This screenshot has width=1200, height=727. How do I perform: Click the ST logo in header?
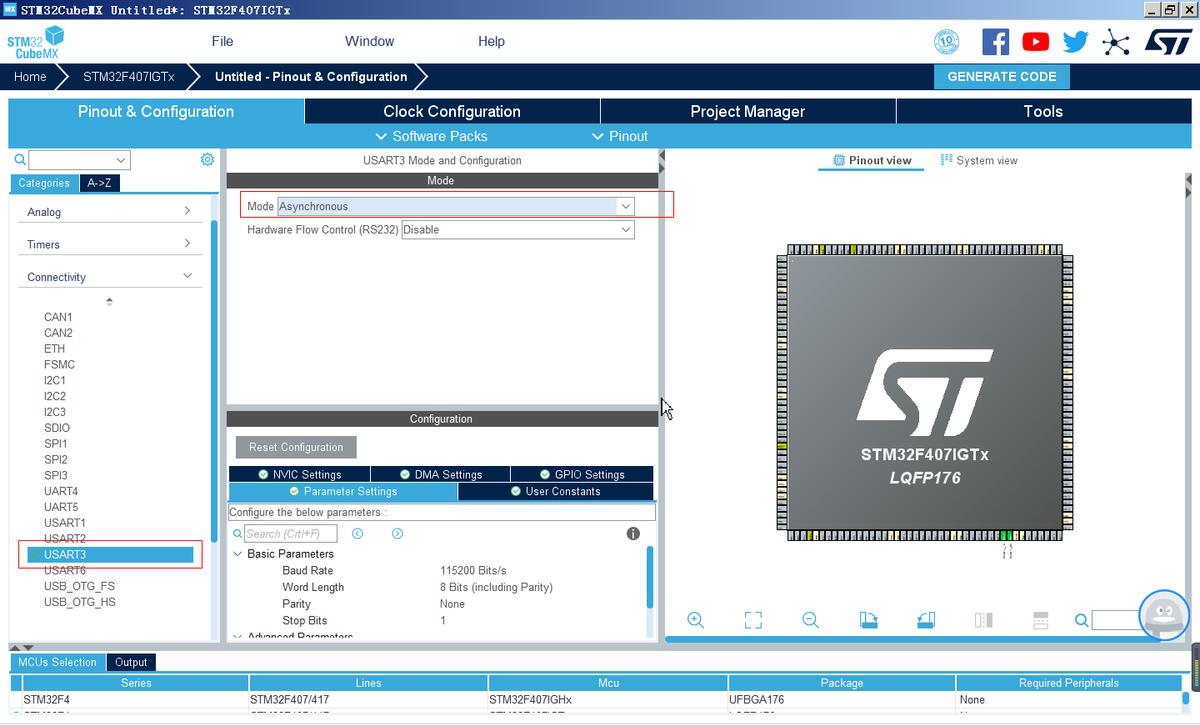[1167, 42]
